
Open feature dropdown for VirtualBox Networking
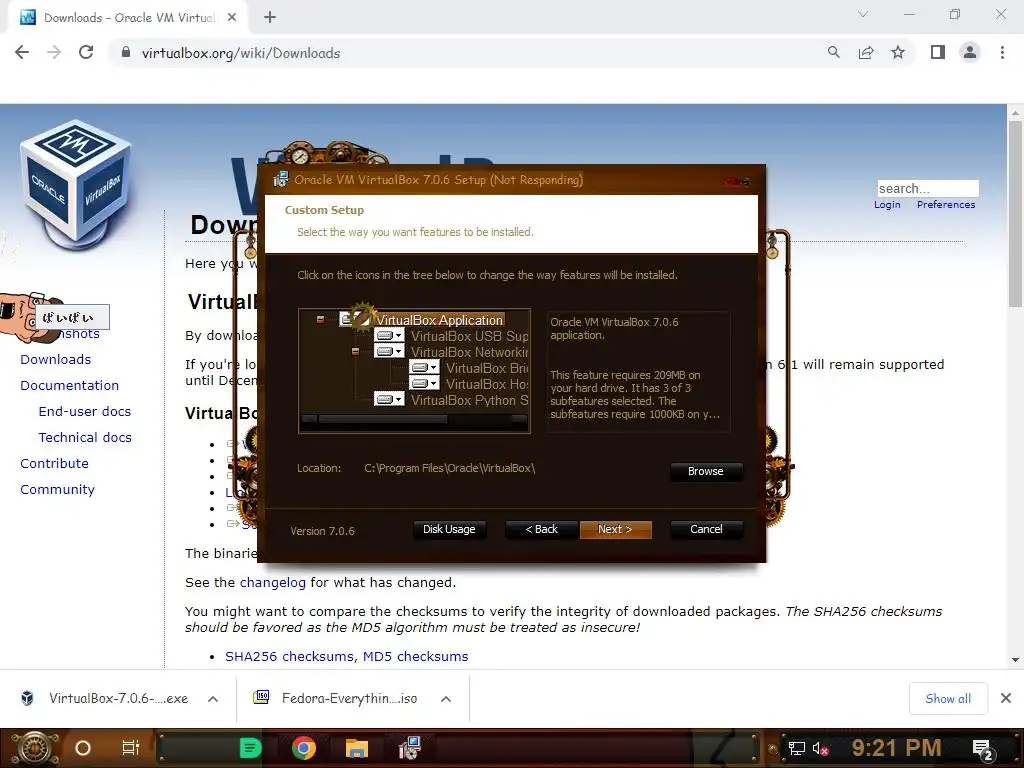389,351
